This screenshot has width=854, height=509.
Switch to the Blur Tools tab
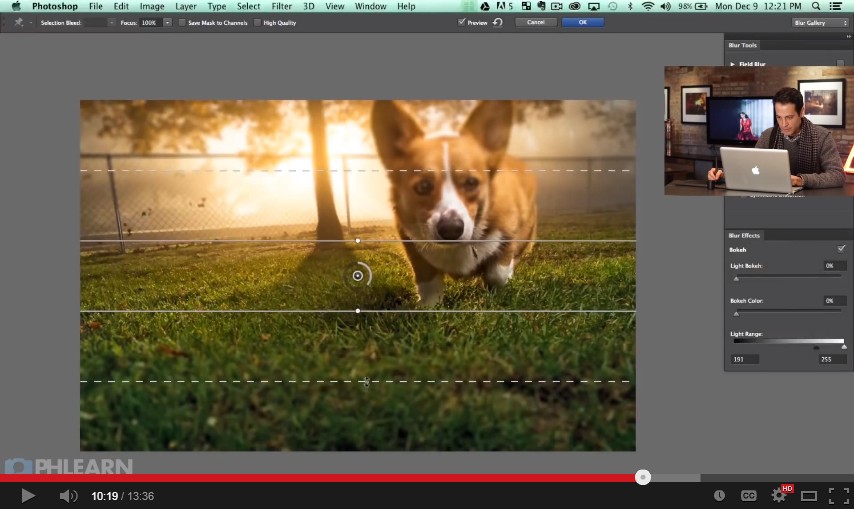click(742, 45)
